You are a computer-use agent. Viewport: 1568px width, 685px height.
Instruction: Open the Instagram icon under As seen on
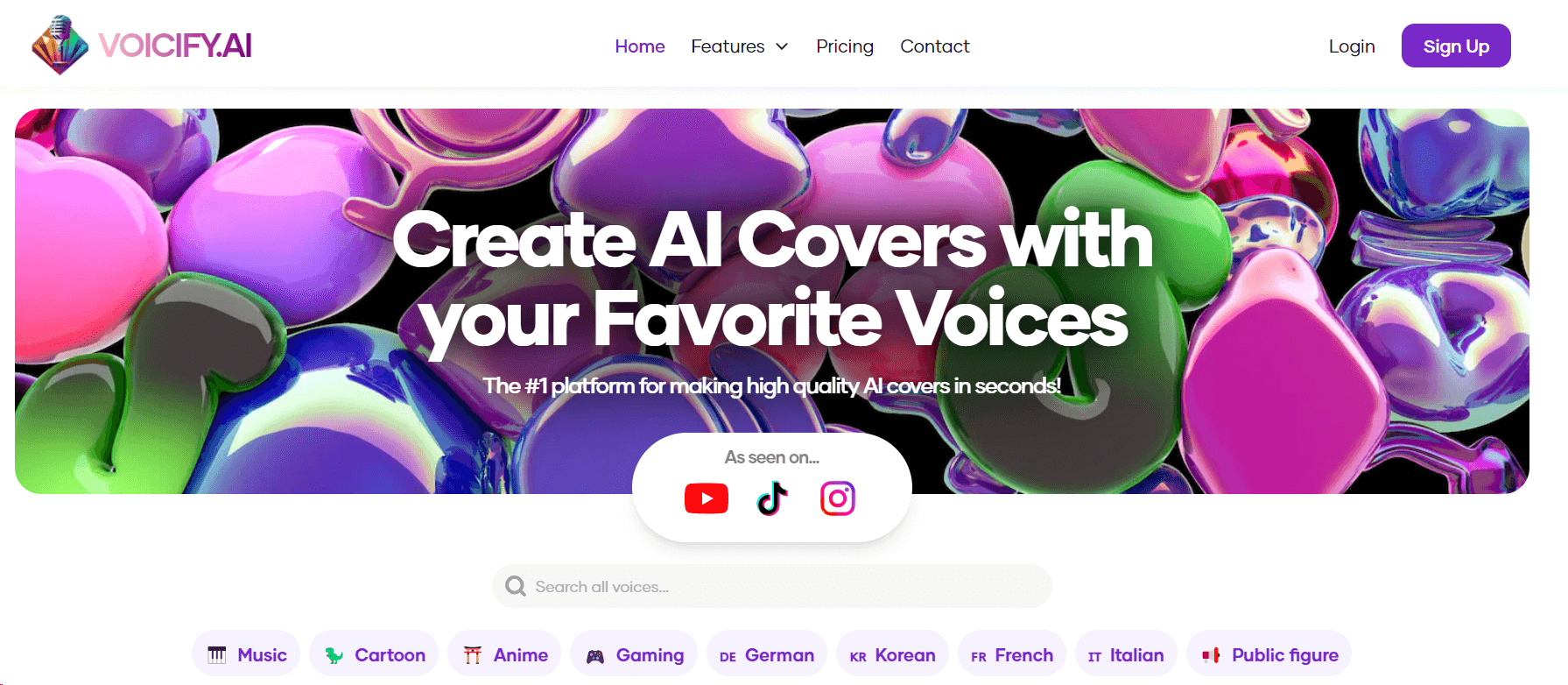[x=838, y=498]
